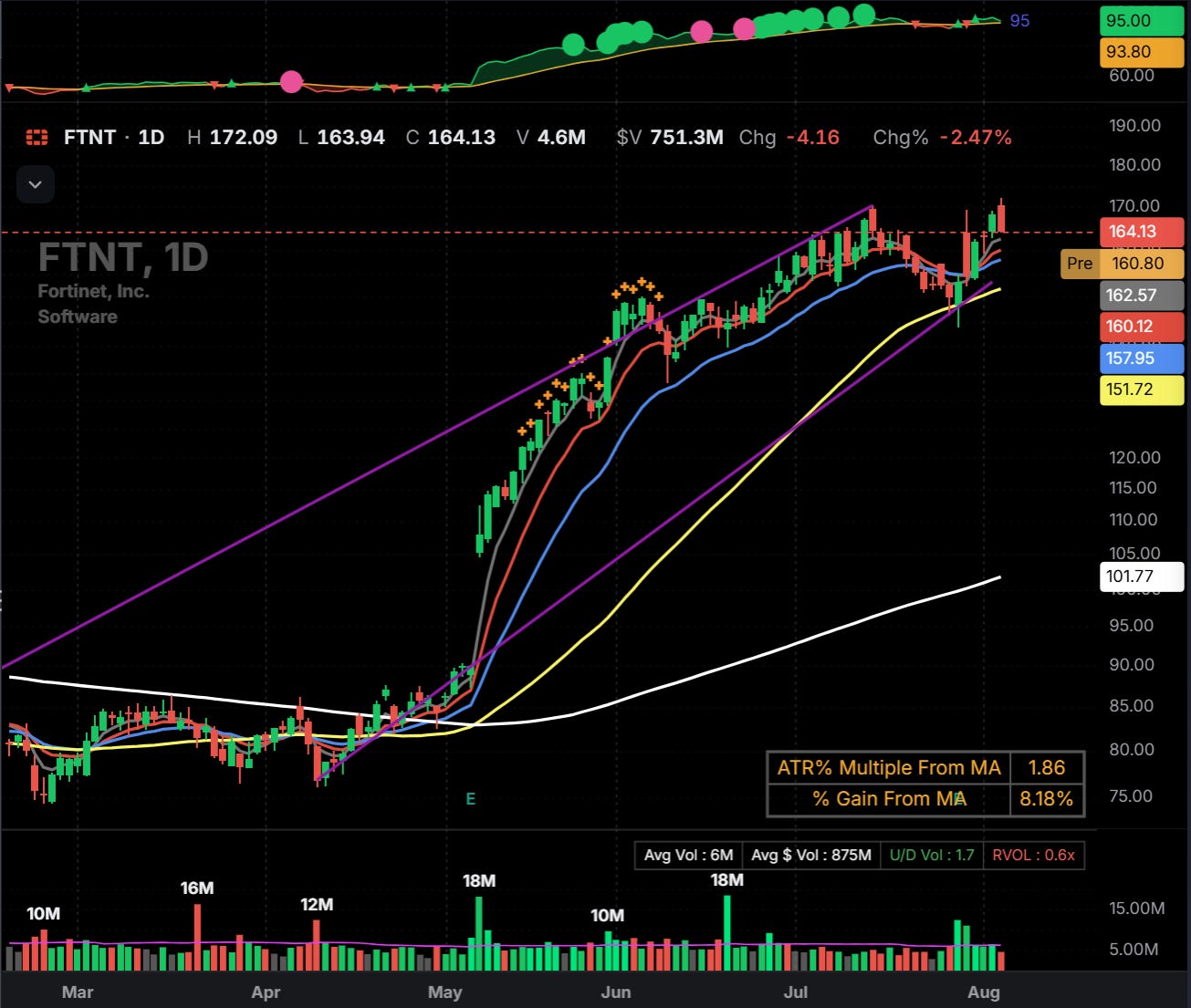
Task: Click the 1D interval label in the legend
Action: (151, 138)
